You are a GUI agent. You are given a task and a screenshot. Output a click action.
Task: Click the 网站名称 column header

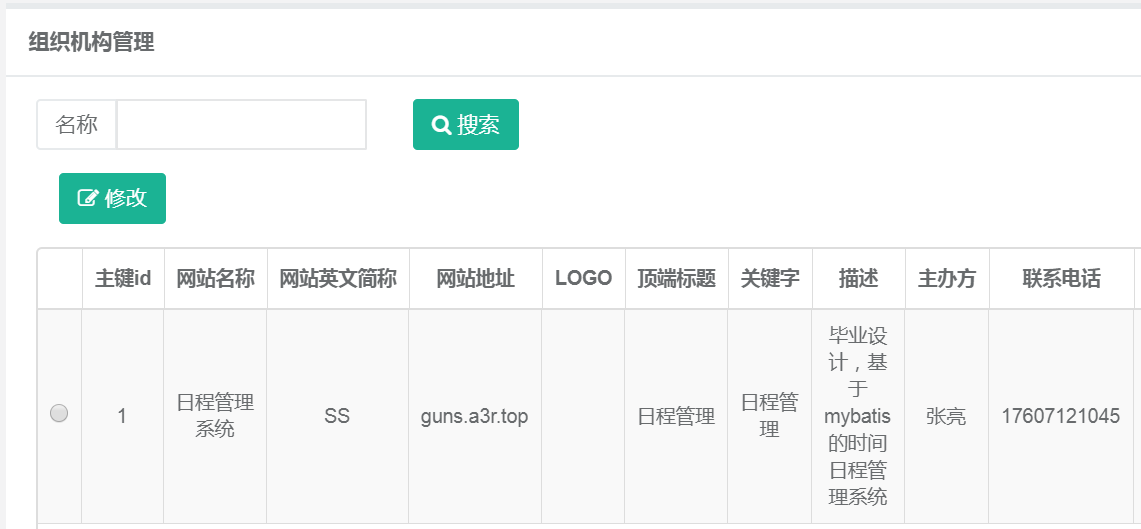click(215, 279)
